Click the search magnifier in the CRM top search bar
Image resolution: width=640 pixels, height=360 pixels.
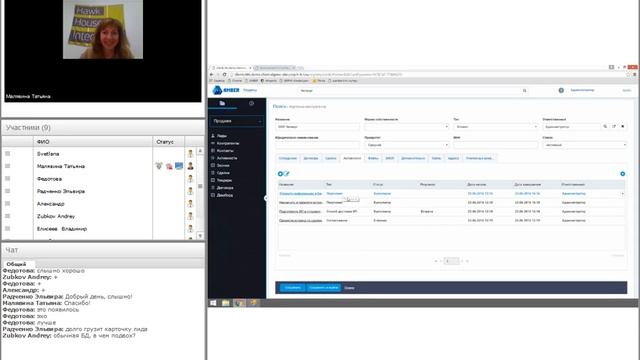coord(524,91)
